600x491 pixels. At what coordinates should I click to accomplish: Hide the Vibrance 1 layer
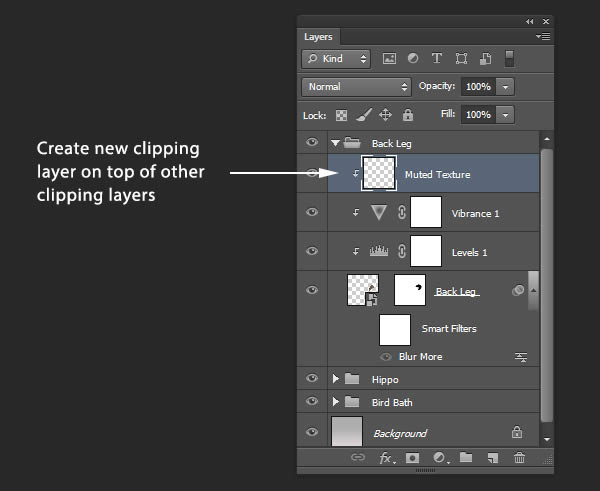(x=312, y=212)
